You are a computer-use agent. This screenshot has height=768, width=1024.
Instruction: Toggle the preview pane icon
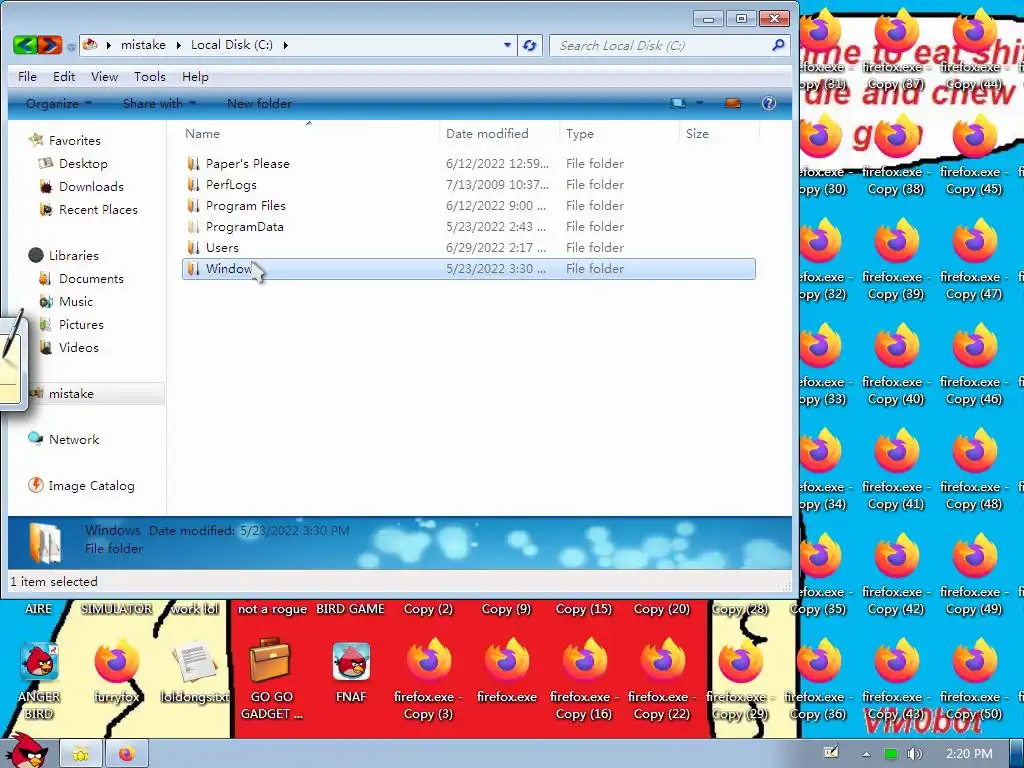click(733, 103)
